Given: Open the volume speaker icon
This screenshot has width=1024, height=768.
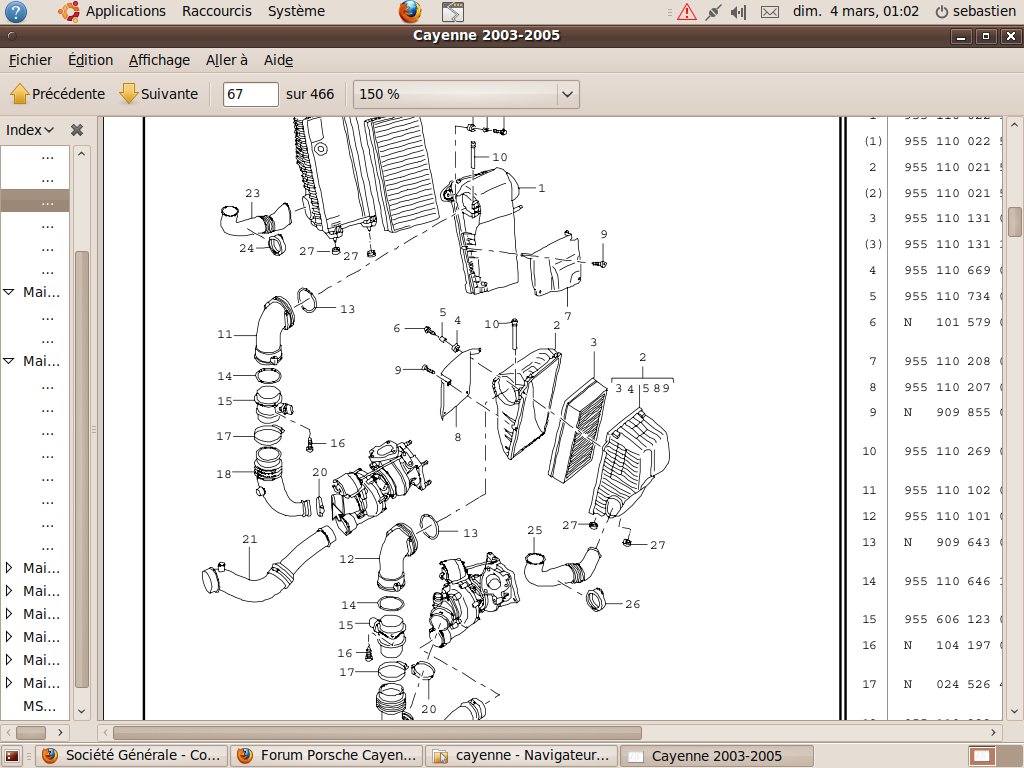Looking at the screenshot, I should (739, 12).
